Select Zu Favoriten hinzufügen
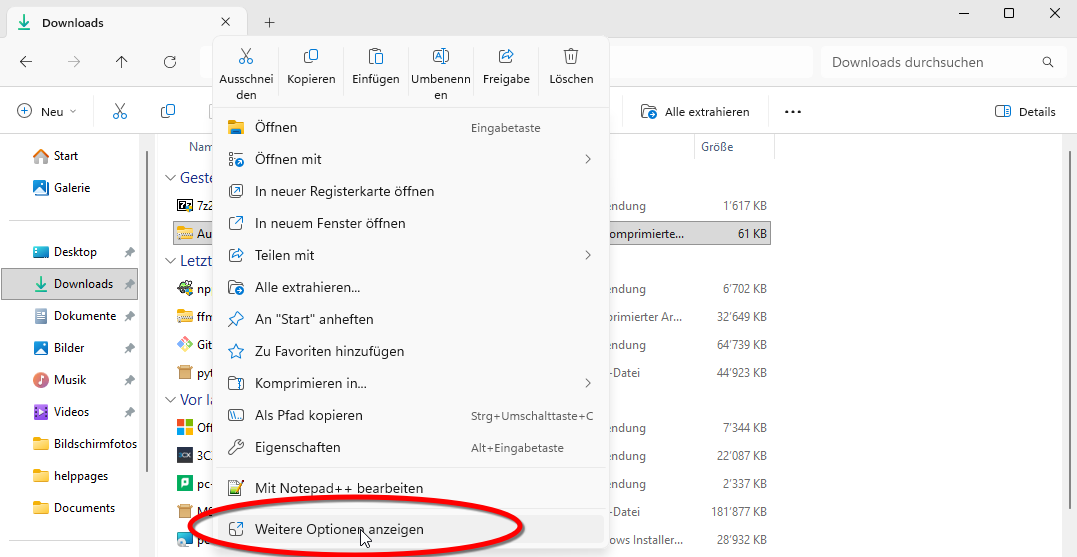The height and width of the screenshot is (557, 1077). (x=411, y=351)
